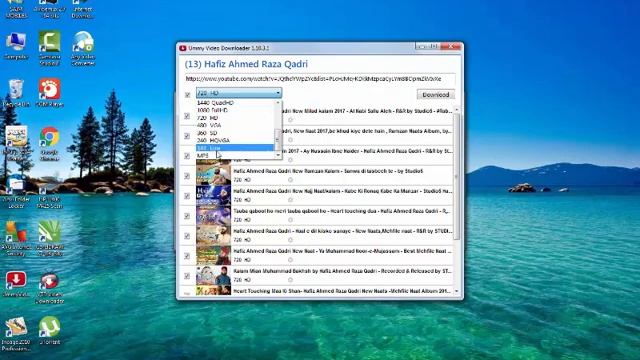The width and height of the screenshot is (640, 360).
Task: Click the Kalam Mian Muhammad Bakhsh thumbnail
Action: [213, 275]
